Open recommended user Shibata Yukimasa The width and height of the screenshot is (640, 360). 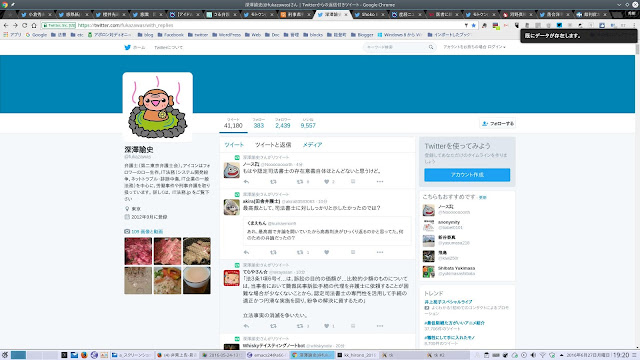pyautogui.click(x=456, y=269)
